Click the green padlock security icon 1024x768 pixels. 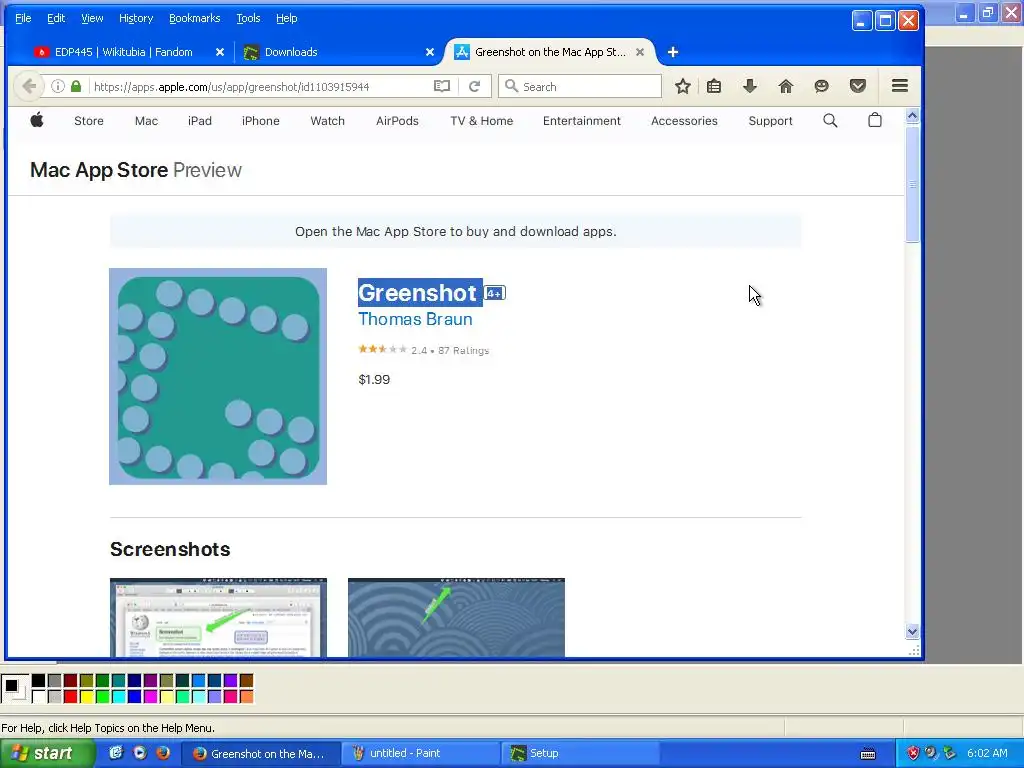point(76,86)
